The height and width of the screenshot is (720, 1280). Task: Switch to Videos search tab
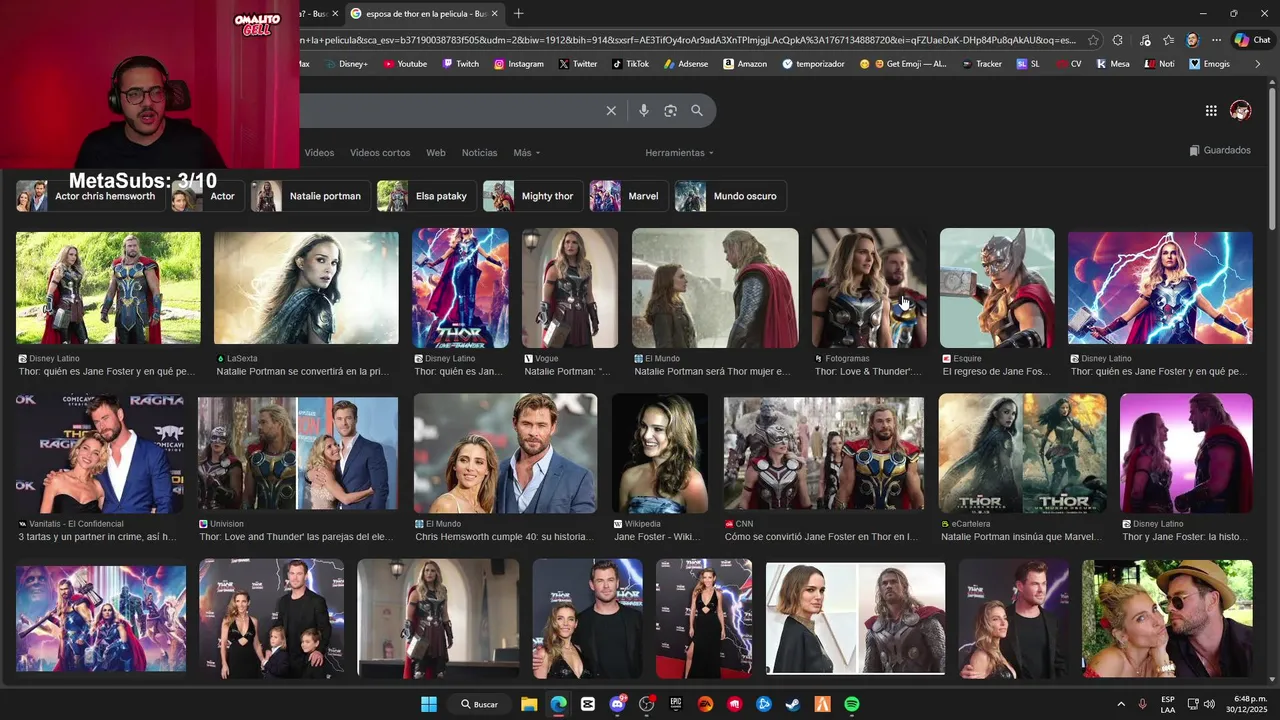pyautogui.click(x=319, y=153)
